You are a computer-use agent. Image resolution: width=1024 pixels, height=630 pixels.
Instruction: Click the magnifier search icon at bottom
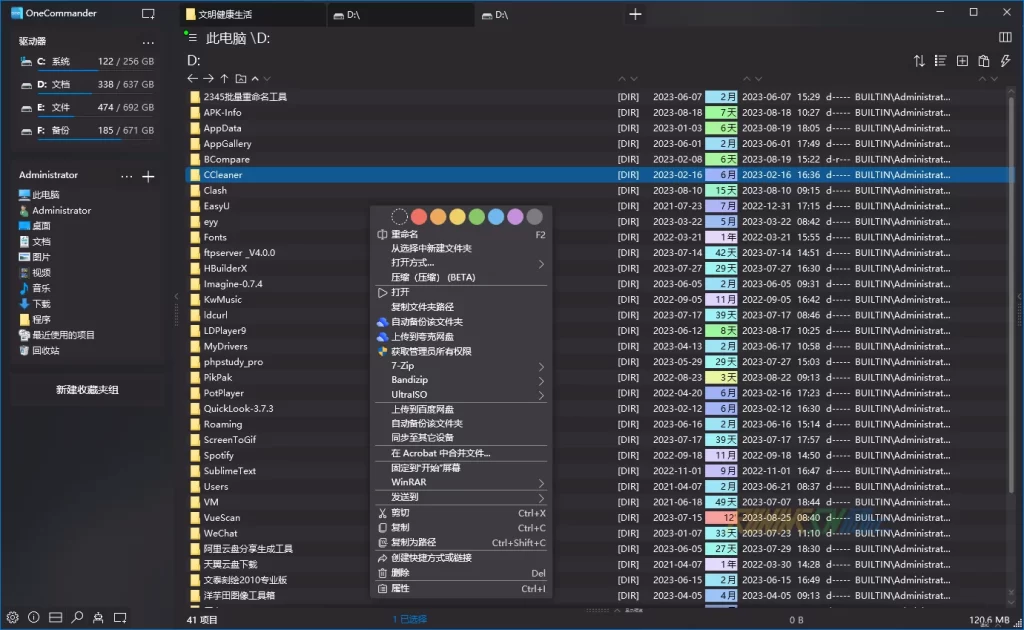coord(77,617)
